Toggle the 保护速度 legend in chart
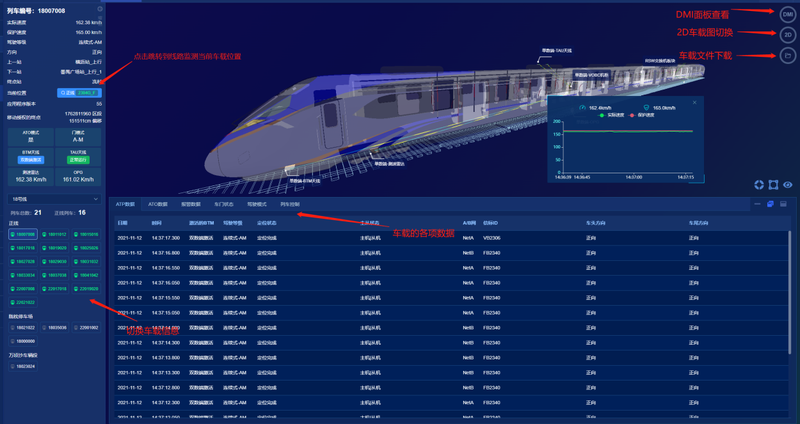The image size is (800, 424). [x=642, y=115]
